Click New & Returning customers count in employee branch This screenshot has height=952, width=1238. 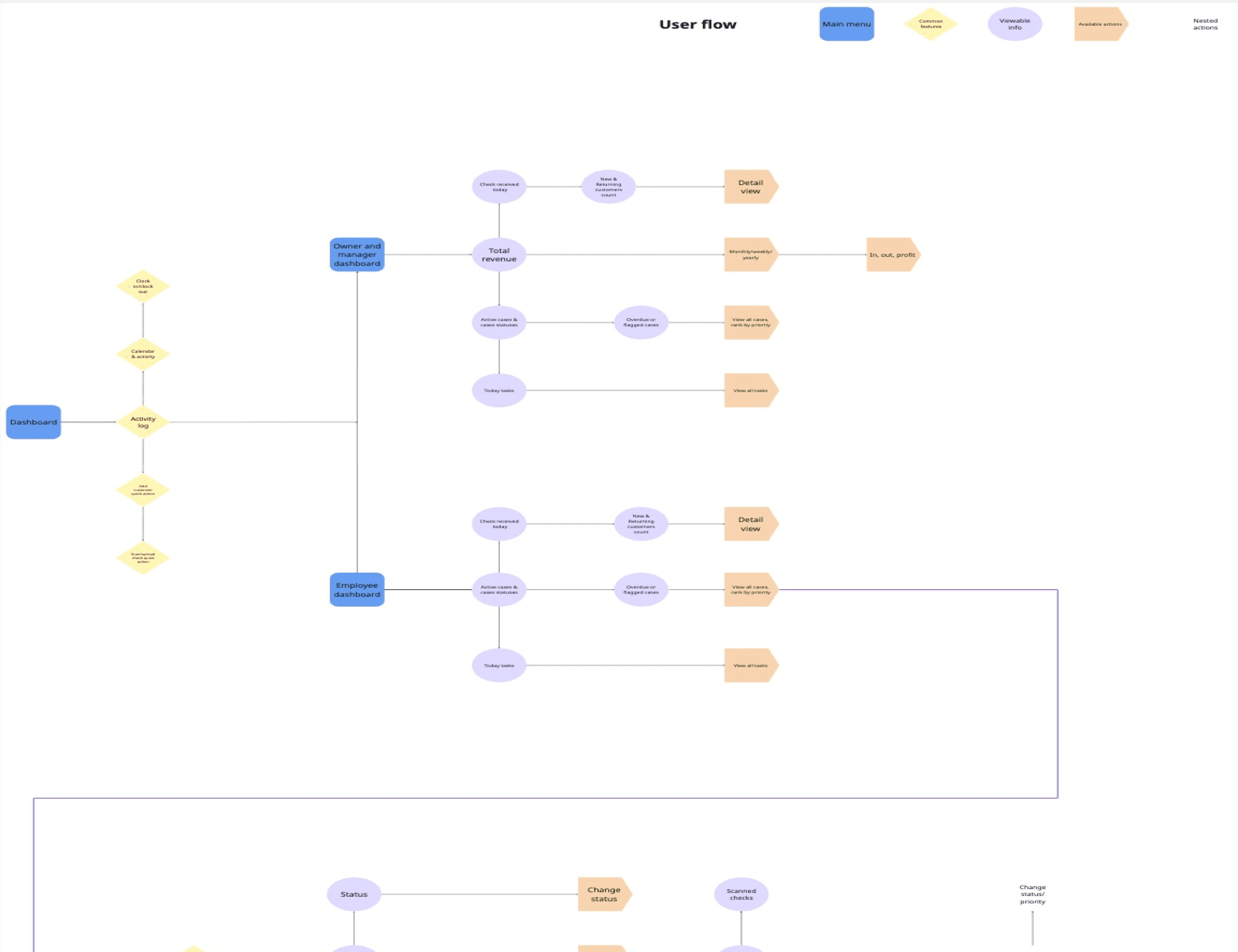click(641, 524)
